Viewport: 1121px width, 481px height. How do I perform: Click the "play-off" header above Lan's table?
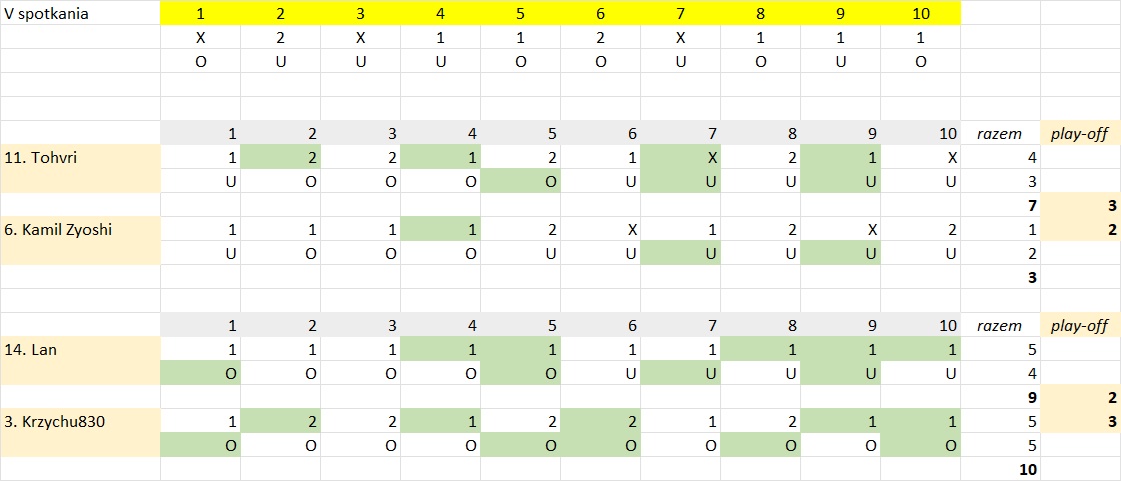tap(1080, 325)
